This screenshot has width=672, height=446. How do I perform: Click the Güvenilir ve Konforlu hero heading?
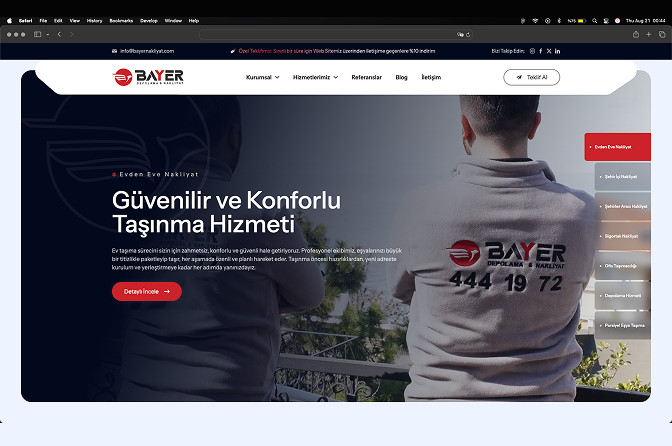pos(226,212)
